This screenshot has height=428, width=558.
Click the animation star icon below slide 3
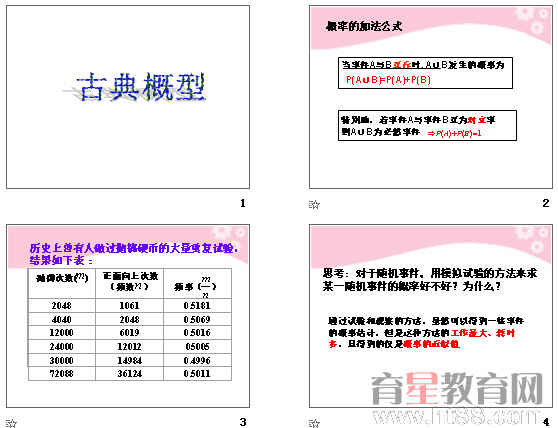point(11,423)
